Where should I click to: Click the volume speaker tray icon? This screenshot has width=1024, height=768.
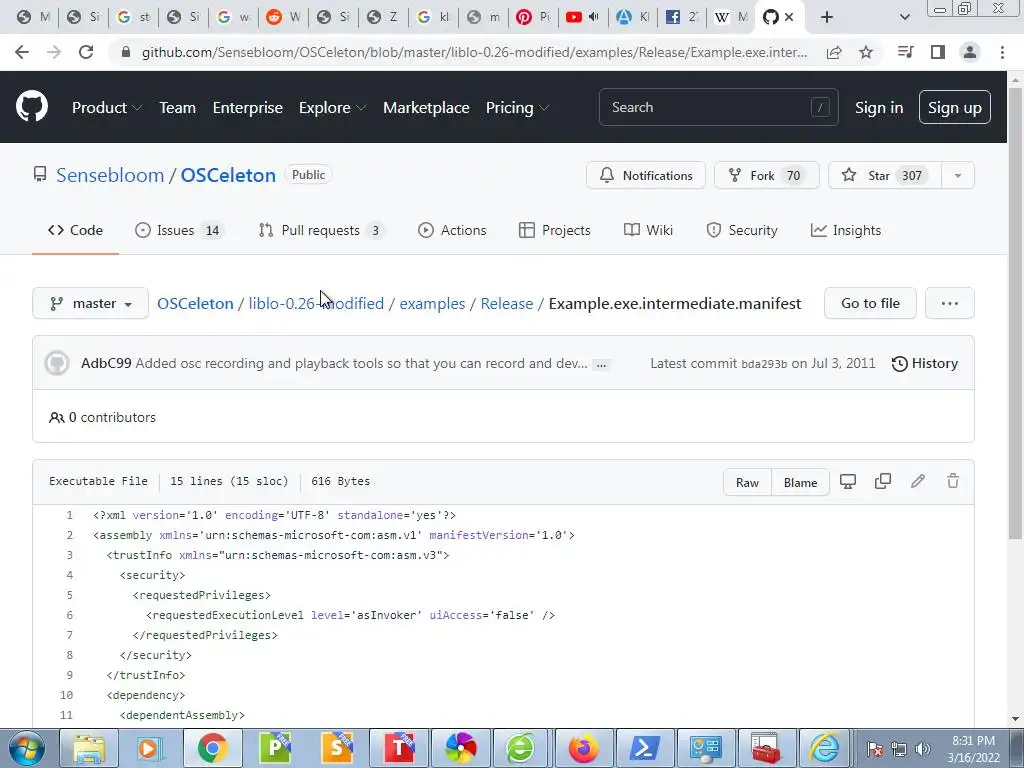(922, 749)
